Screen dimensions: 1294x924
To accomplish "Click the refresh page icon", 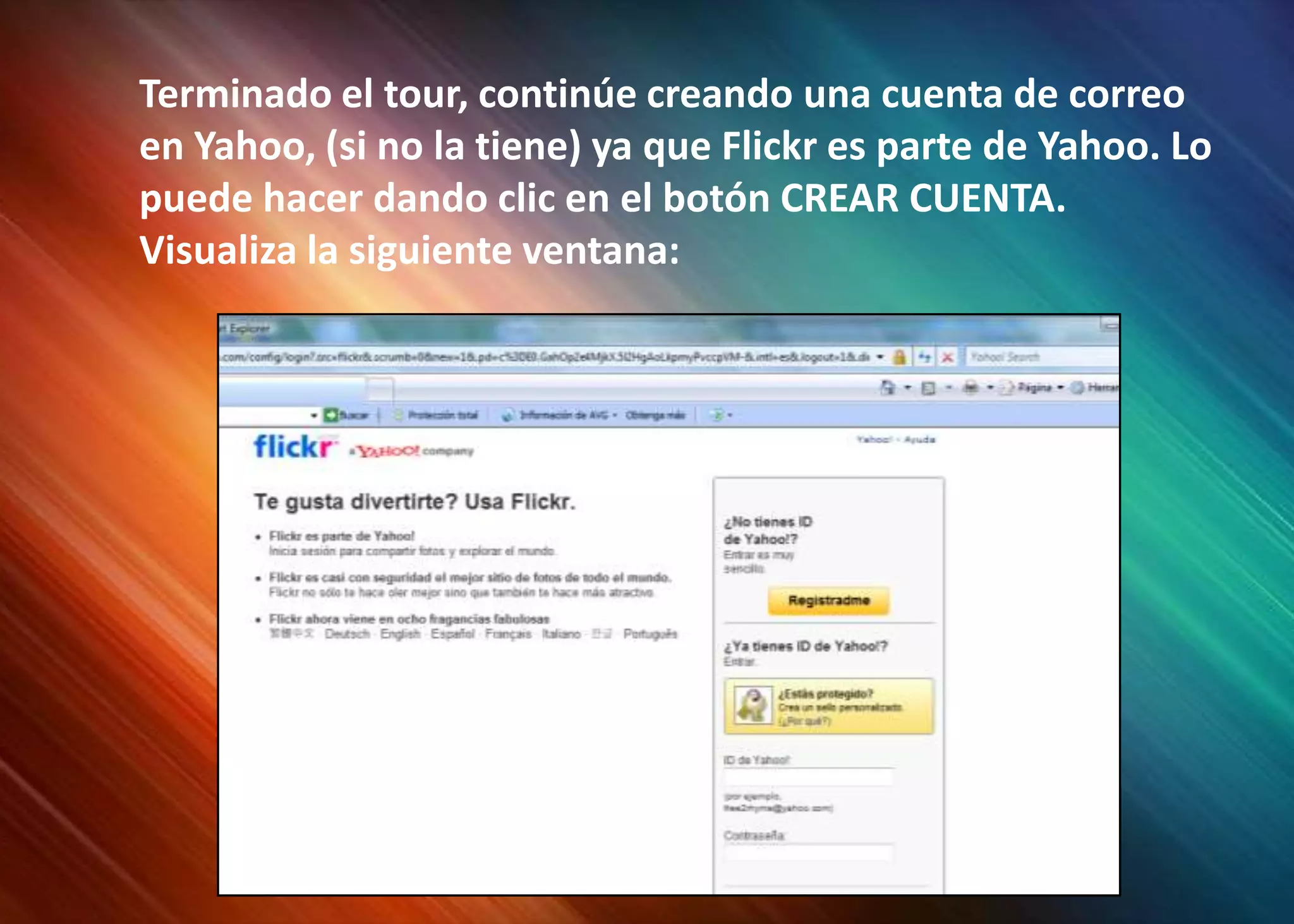I will pyautogui.click(x=924, y=357).
